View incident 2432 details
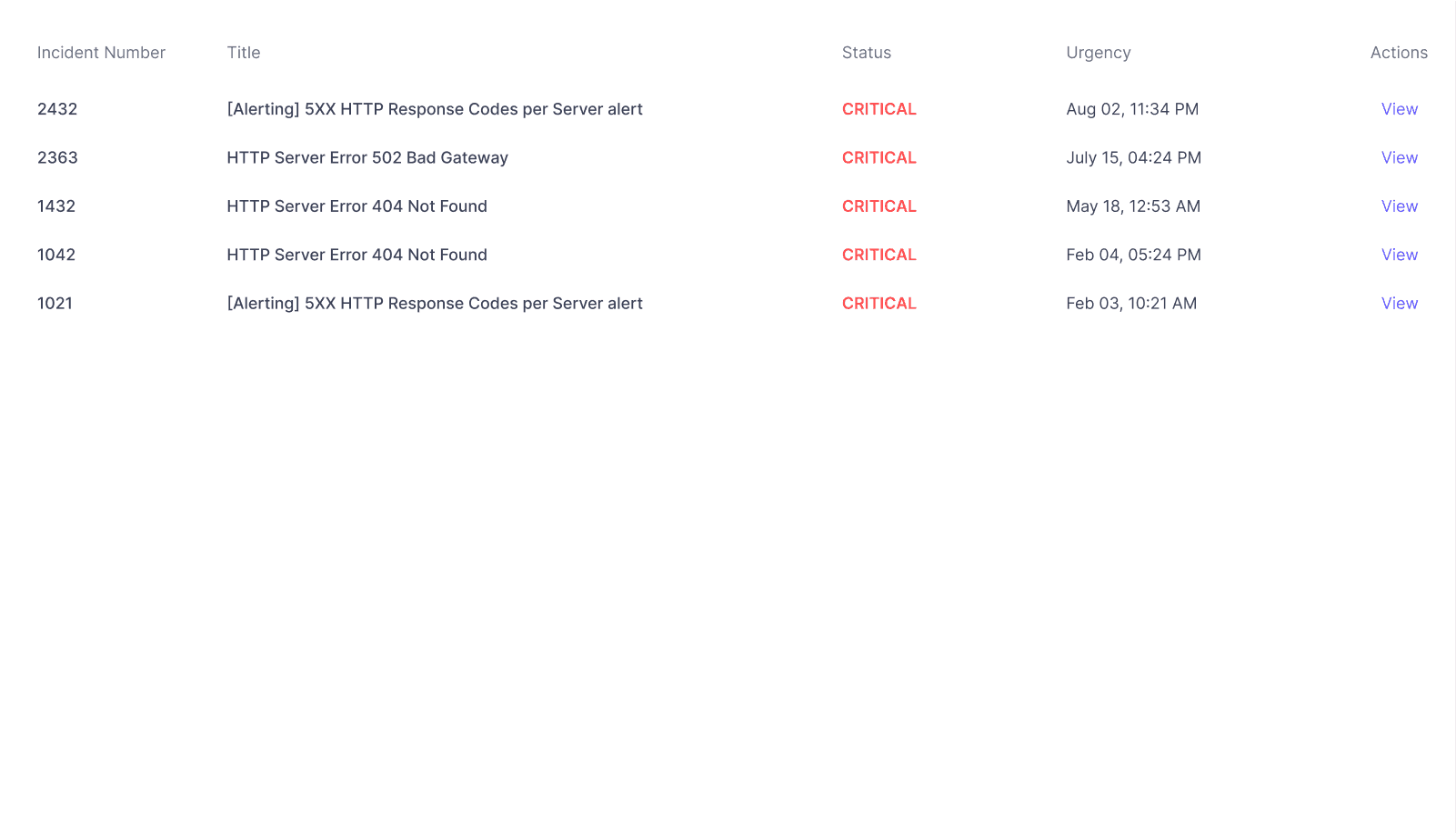Viewport: 1456px width, 833px height. coord(1399,108)
